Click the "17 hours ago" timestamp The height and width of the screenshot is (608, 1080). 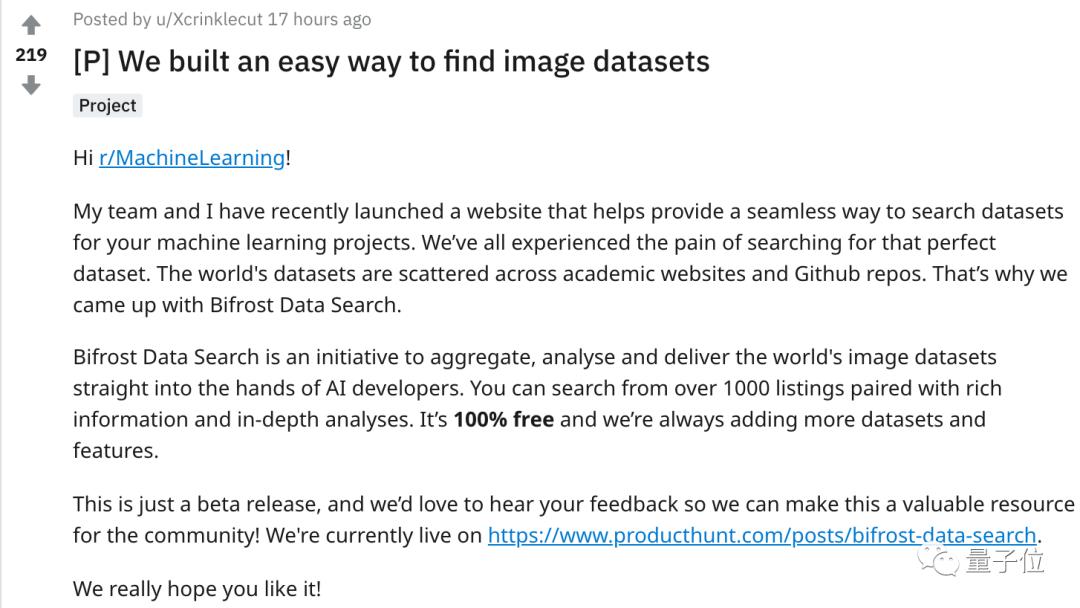[319, 19]
